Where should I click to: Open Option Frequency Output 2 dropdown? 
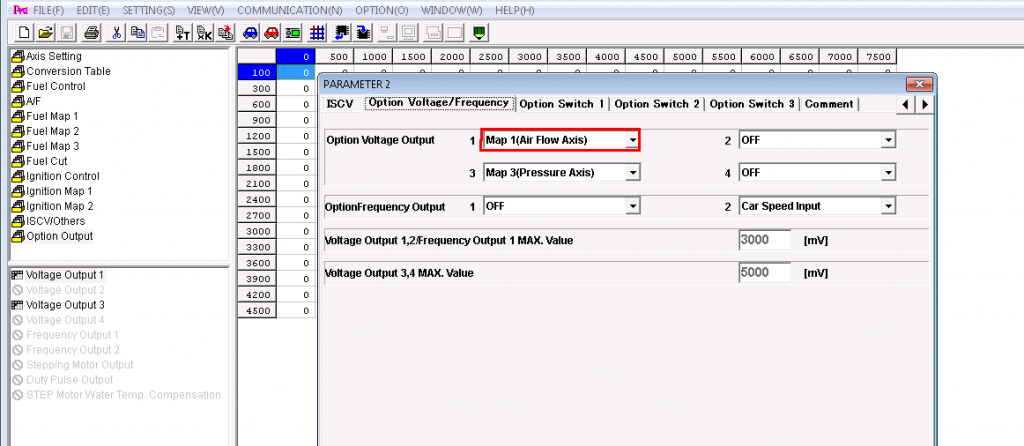887,207
